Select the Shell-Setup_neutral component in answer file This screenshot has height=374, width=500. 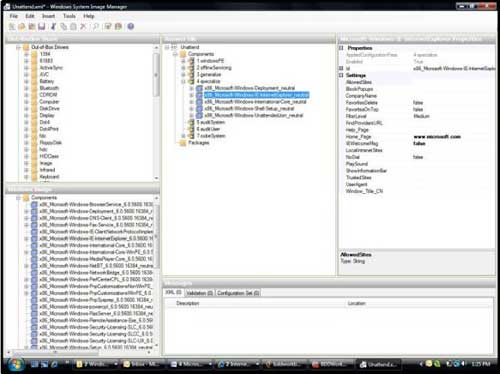click(249, 108)
